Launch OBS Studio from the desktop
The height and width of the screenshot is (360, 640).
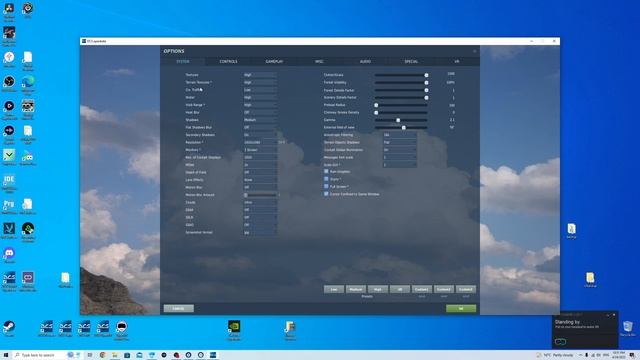(x=9, y=82)
